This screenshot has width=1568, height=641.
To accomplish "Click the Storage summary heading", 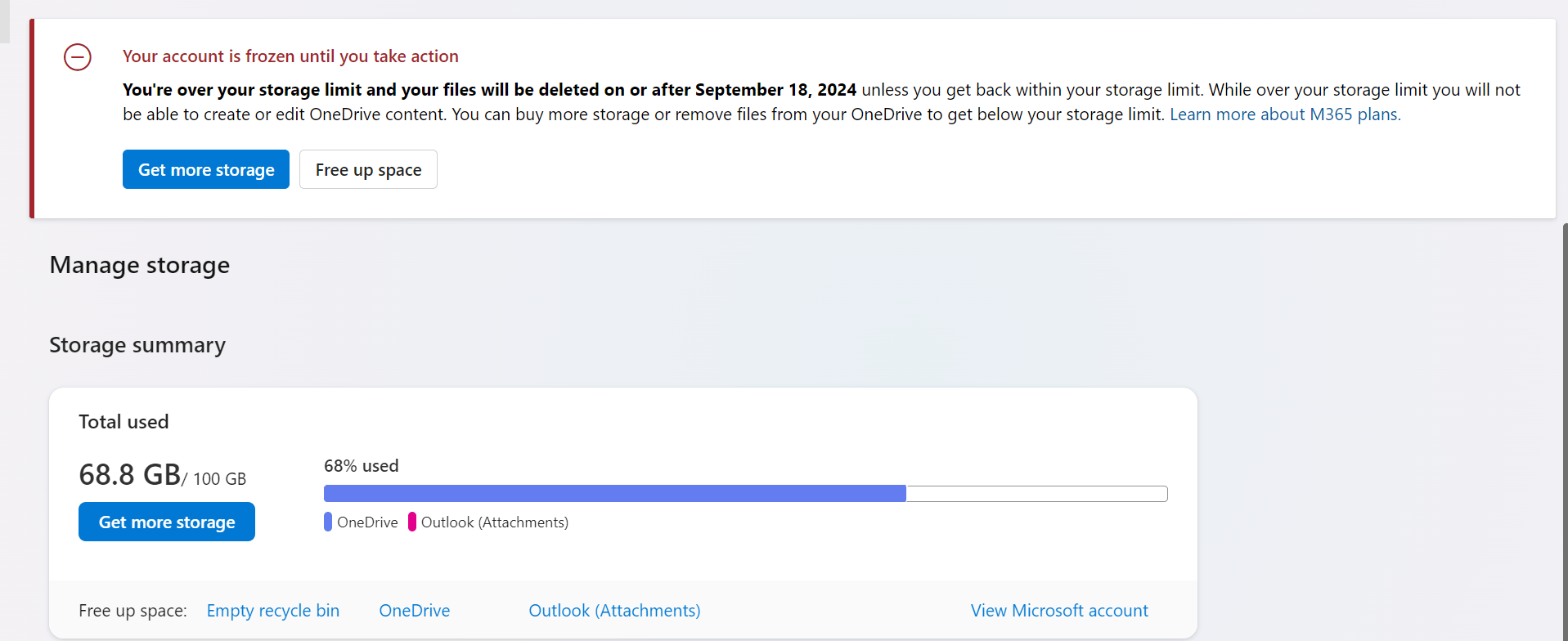I will coord(137,345).
